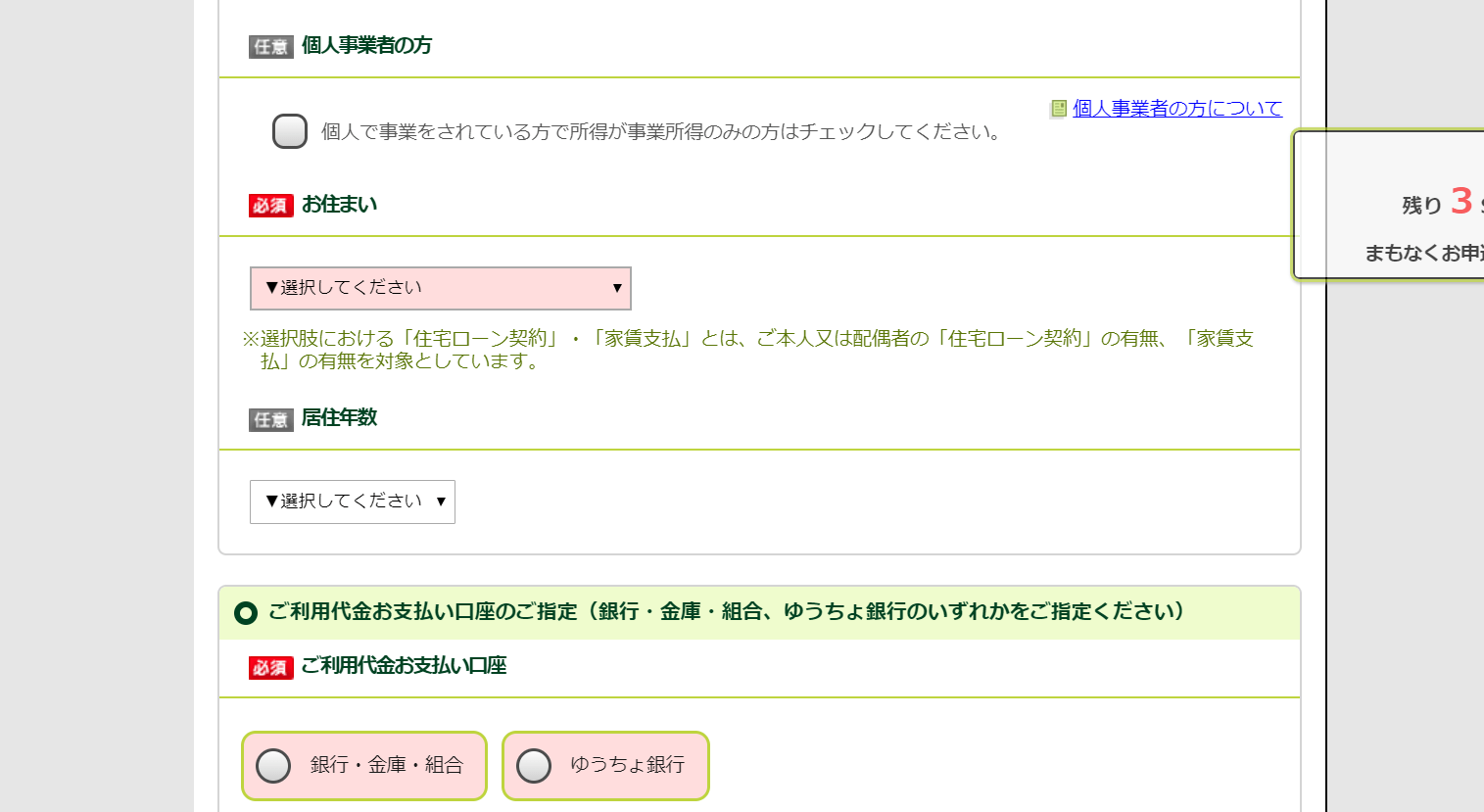Check the 個人事業者 business income checkbox
Screen dimensions: 1484x812
289,131
